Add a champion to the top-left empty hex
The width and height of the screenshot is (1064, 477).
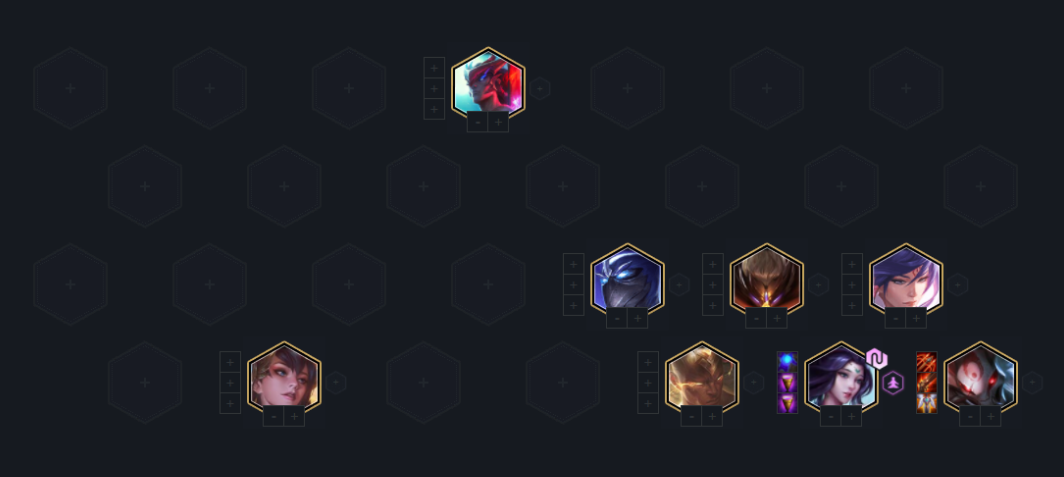pyautogui.click(x=71, y=88)
